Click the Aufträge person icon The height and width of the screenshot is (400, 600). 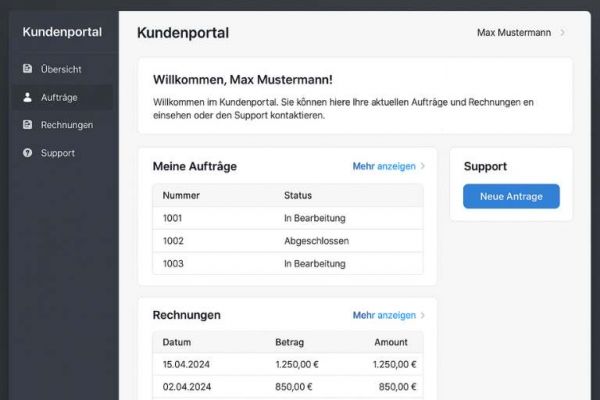pyautogui.click(x=27, y=97)
